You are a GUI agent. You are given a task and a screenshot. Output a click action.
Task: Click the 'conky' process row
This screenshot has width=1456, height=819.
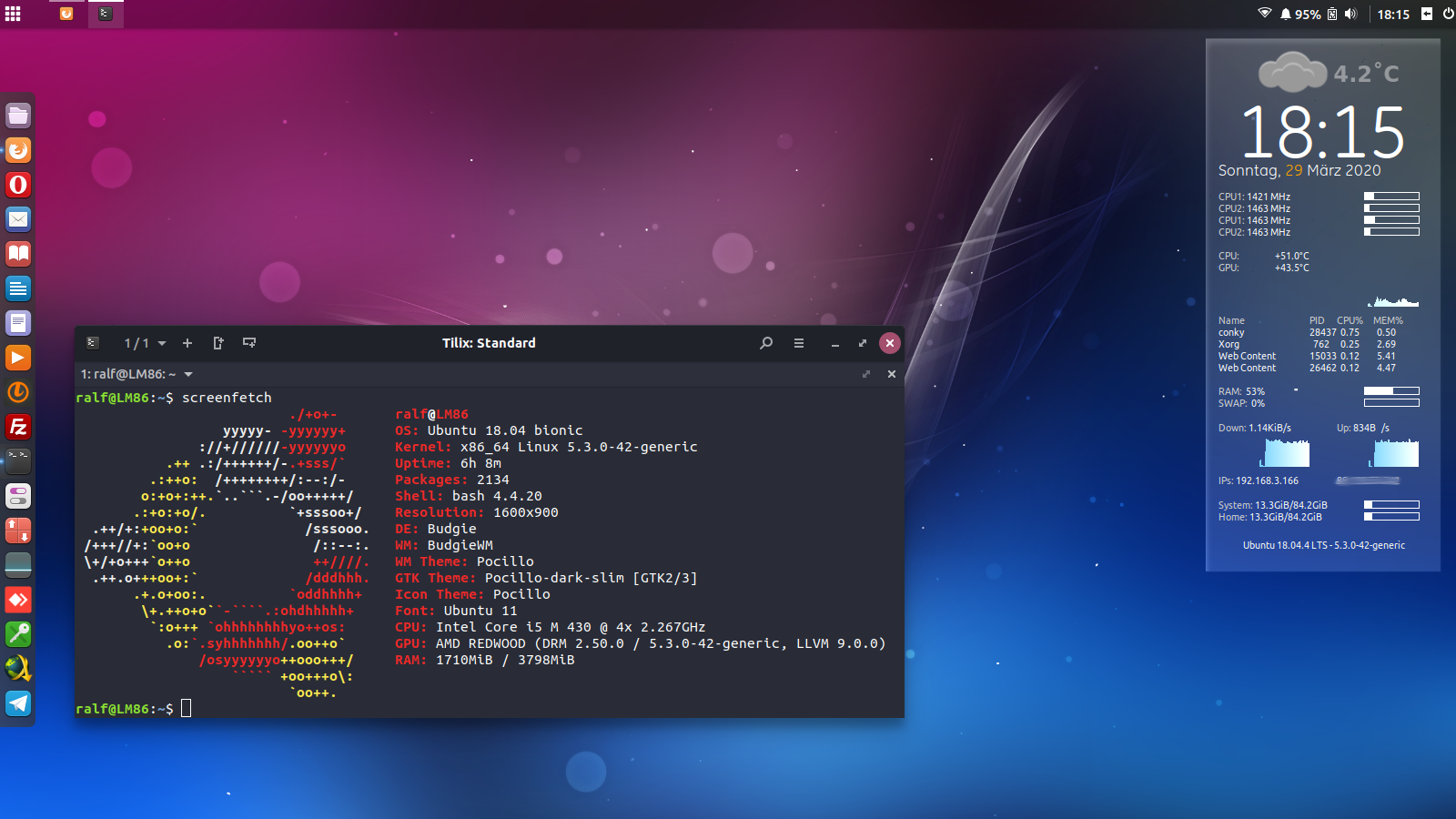tap(1308, 332)
